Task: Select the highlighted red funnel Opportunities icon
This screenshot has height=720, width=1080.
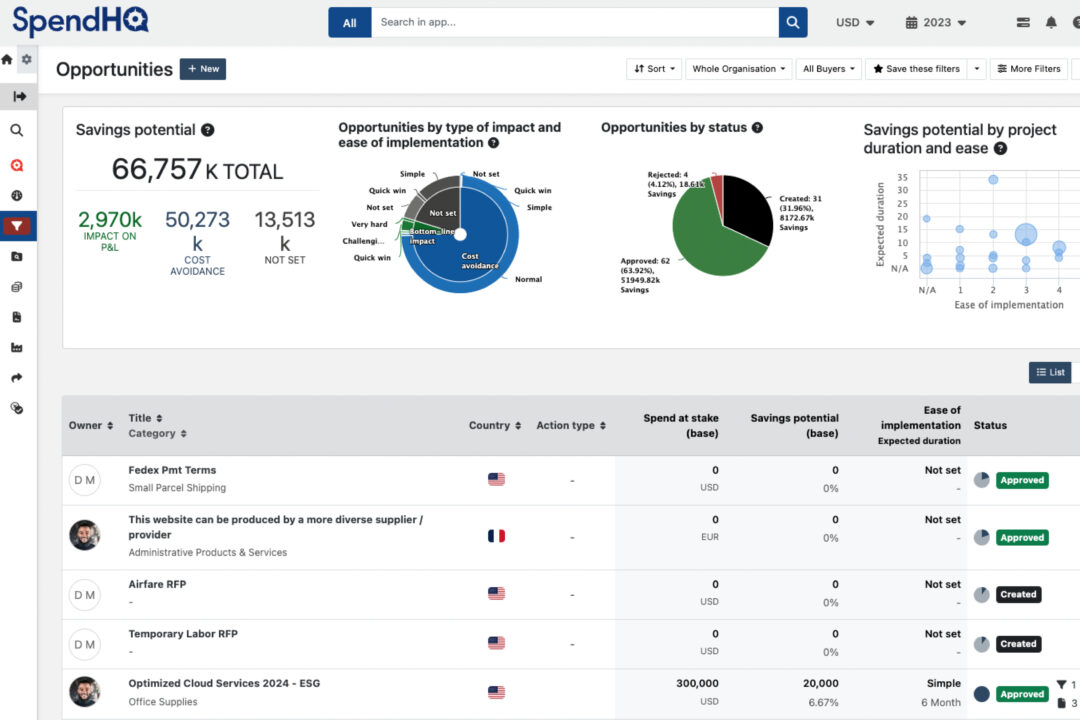Action: [17, 225]
